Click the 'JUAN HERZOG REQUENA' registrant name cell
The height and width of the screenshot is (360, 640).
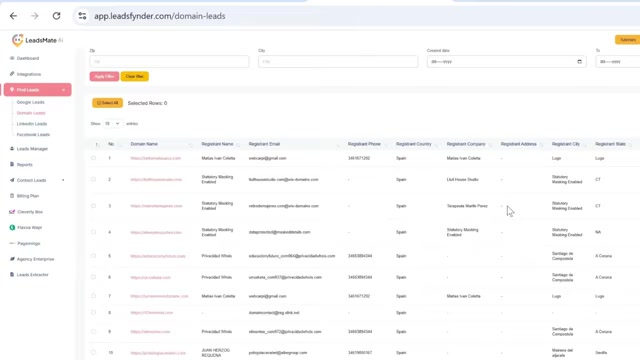click(216, 353)
